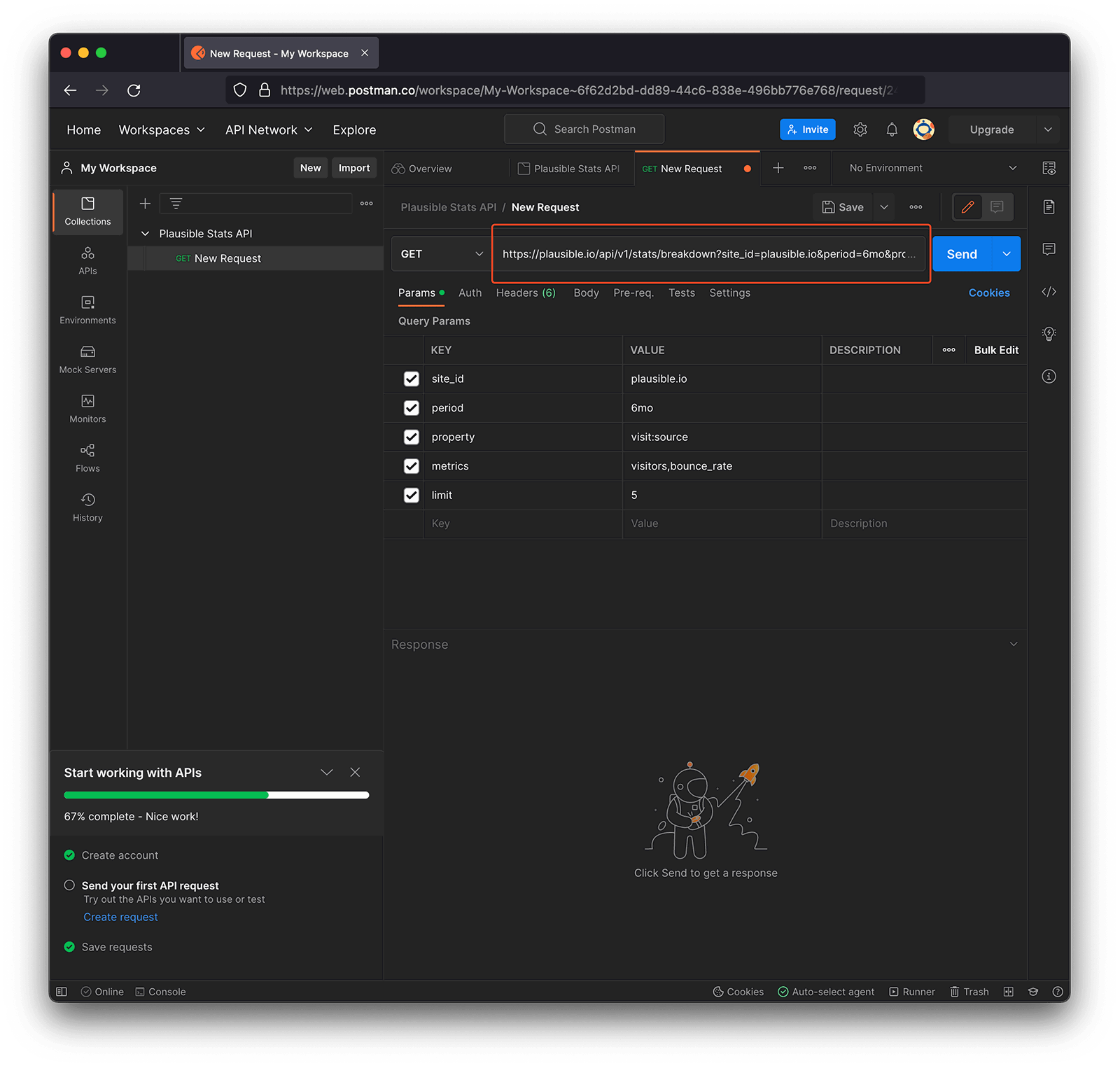The image size is (1120, 1068).
Task: Open the settings gear icon
Action: [x=860, y=129]
